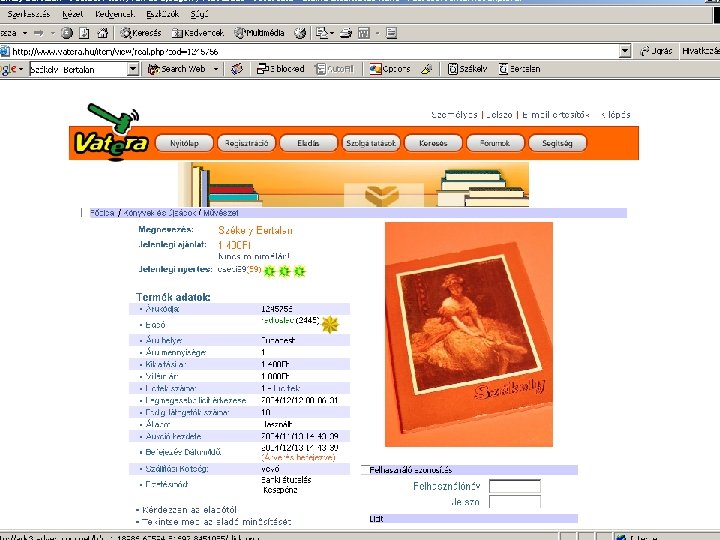Click the AutoFill button

[335, 69]
